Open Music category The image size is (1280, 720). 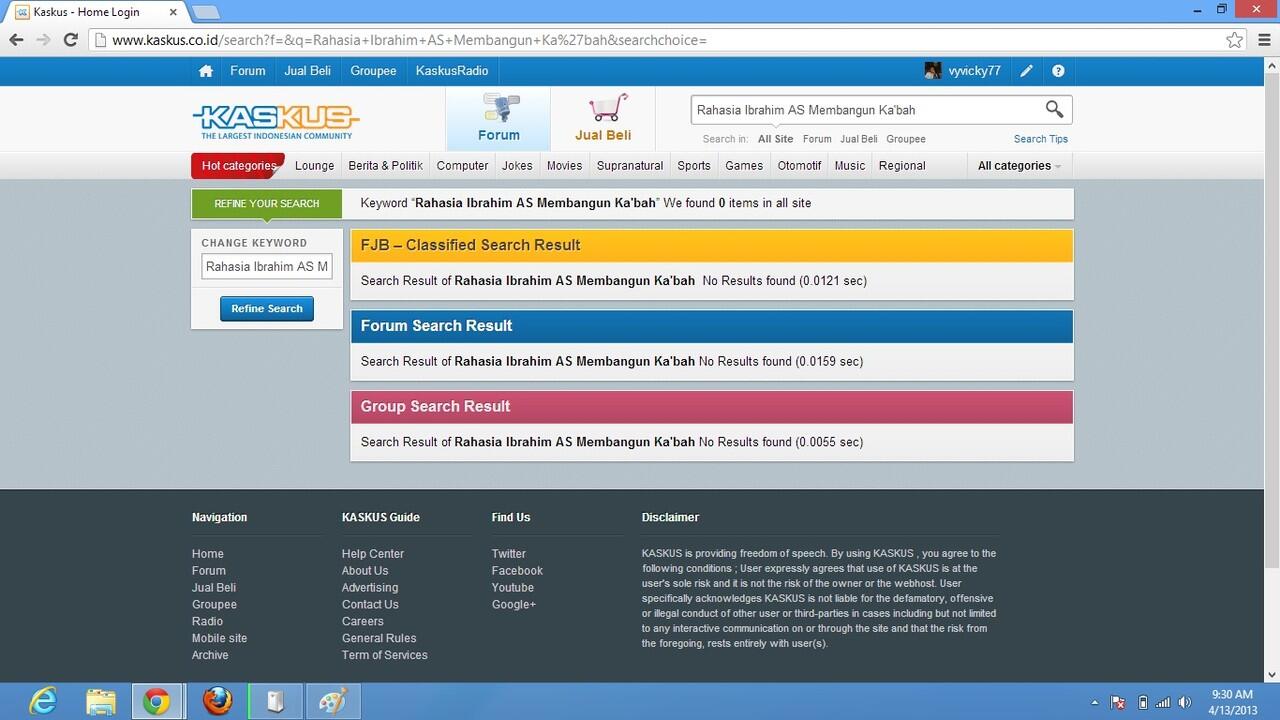tap(850, 166)
